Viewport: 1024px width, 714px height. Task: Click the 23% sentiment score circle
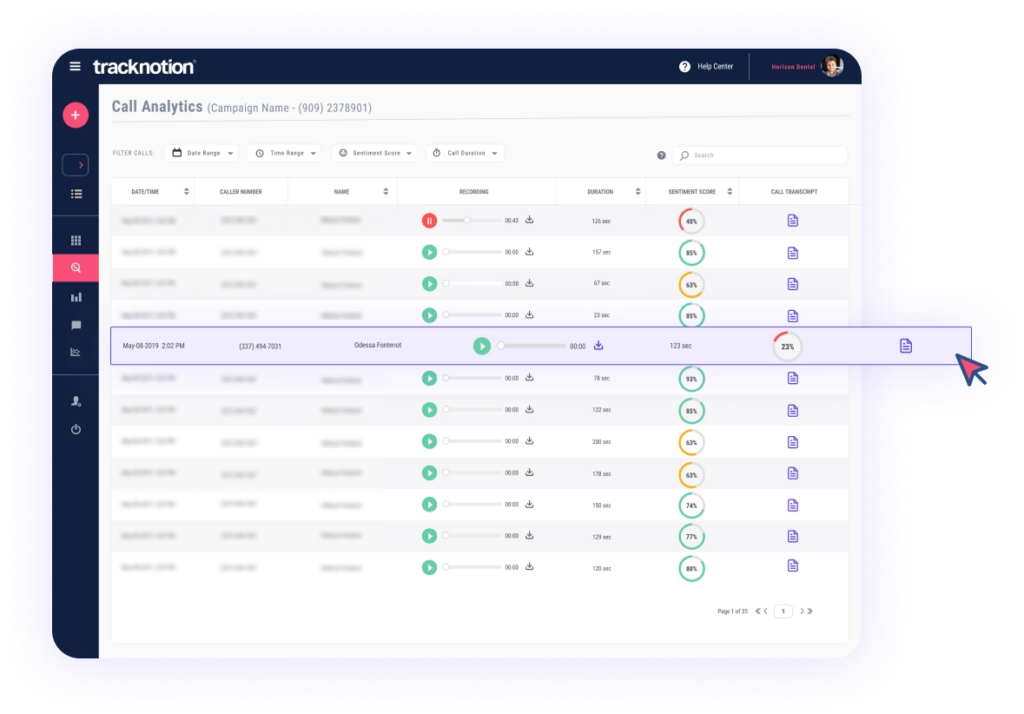click(x=788, y=346)
